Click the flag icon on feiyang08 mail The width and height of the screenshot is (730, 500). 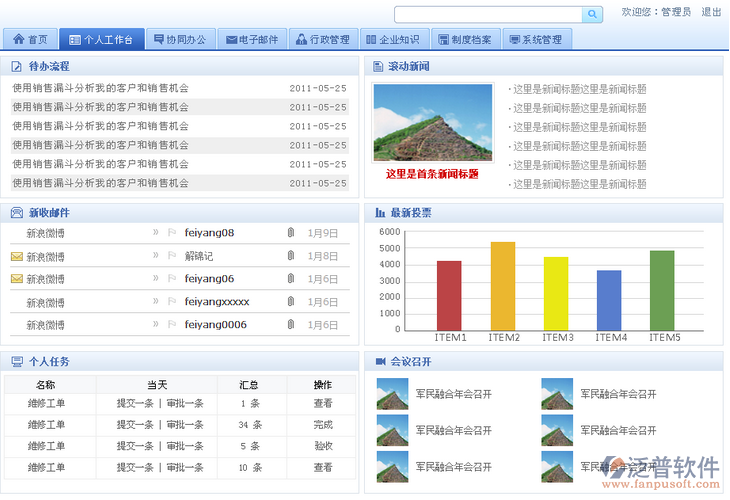click(x=172, y=233)
